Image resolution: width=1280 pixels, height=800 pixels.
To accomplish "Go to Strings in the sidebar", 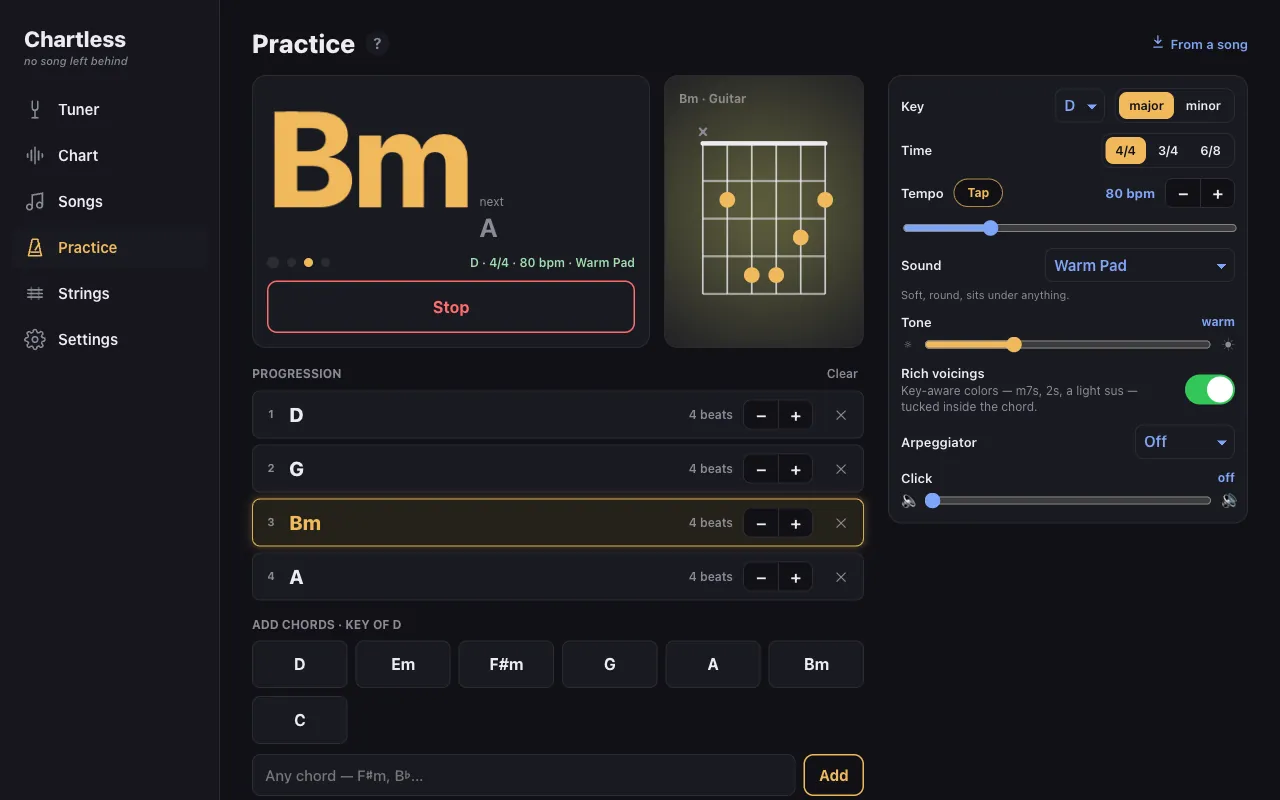I will pos(110,294).
